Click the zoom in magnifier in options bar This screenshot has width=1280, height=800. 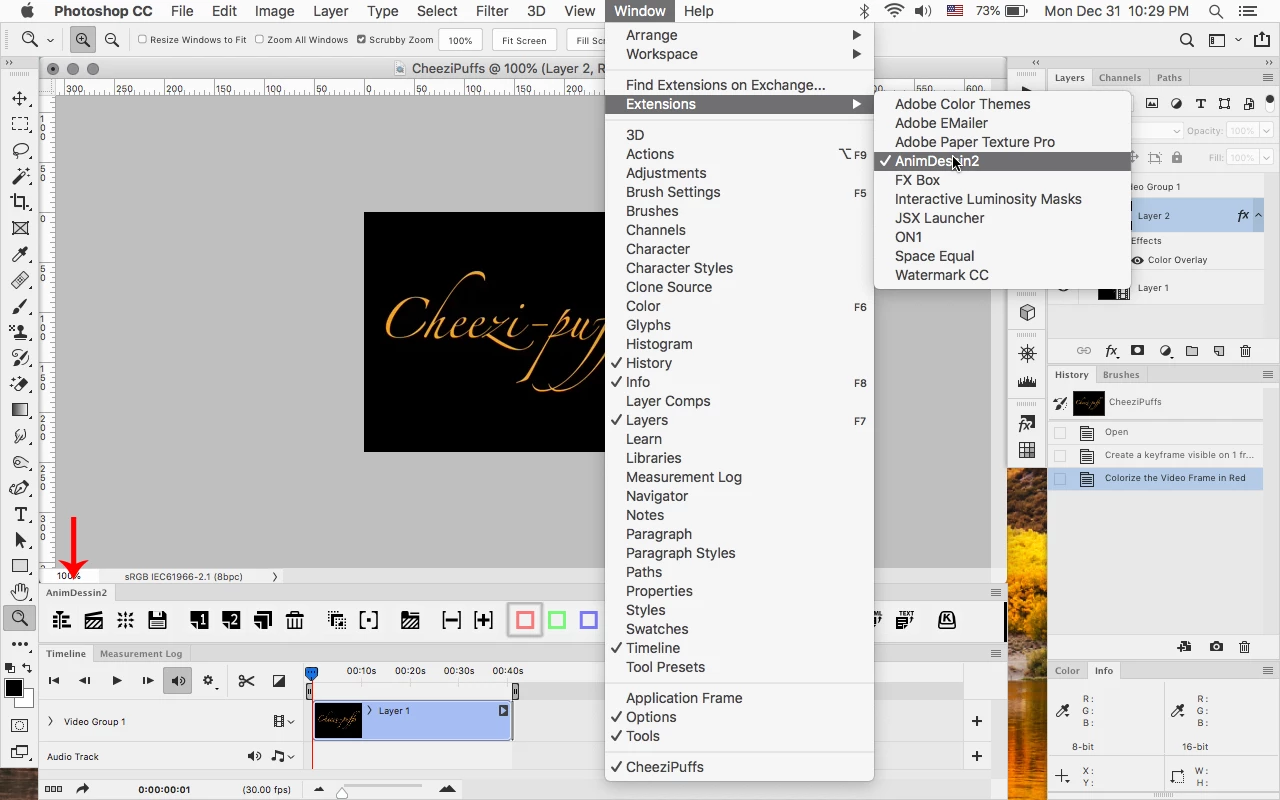[x=82, y=40]
